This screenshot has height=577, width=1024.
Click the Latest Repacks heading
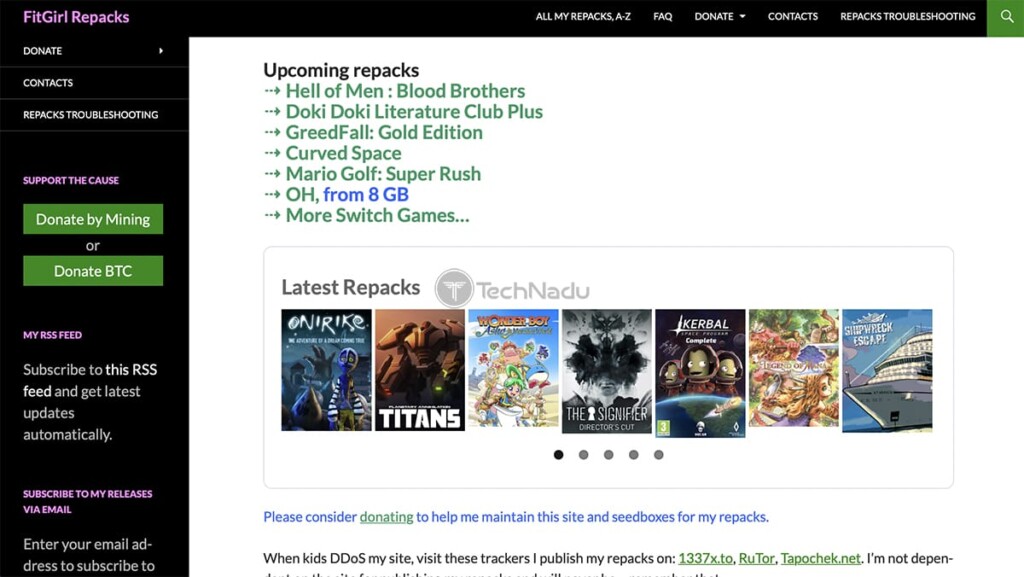tap(351, 287)
